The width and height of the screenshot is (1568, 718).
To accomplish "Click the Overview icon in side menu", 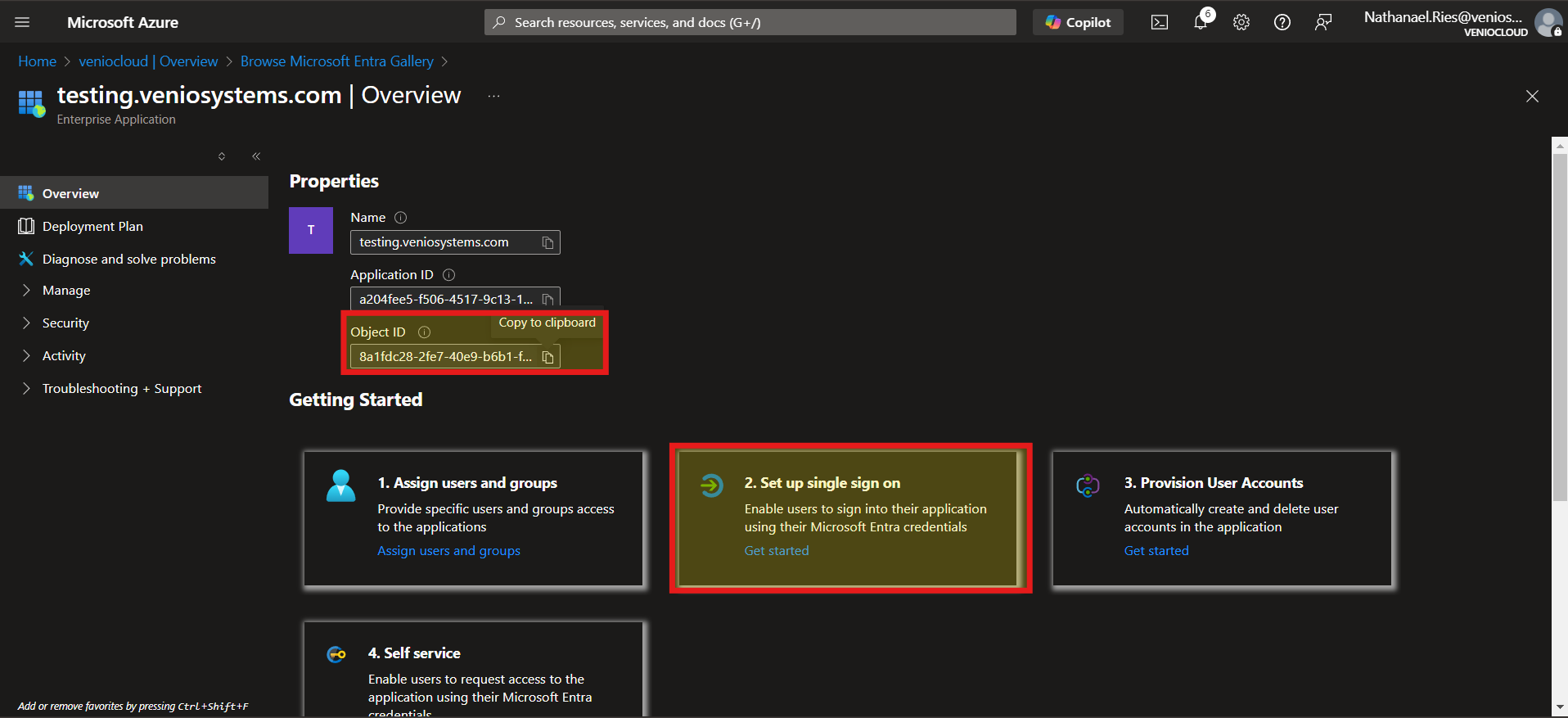I will pos(26,193).
